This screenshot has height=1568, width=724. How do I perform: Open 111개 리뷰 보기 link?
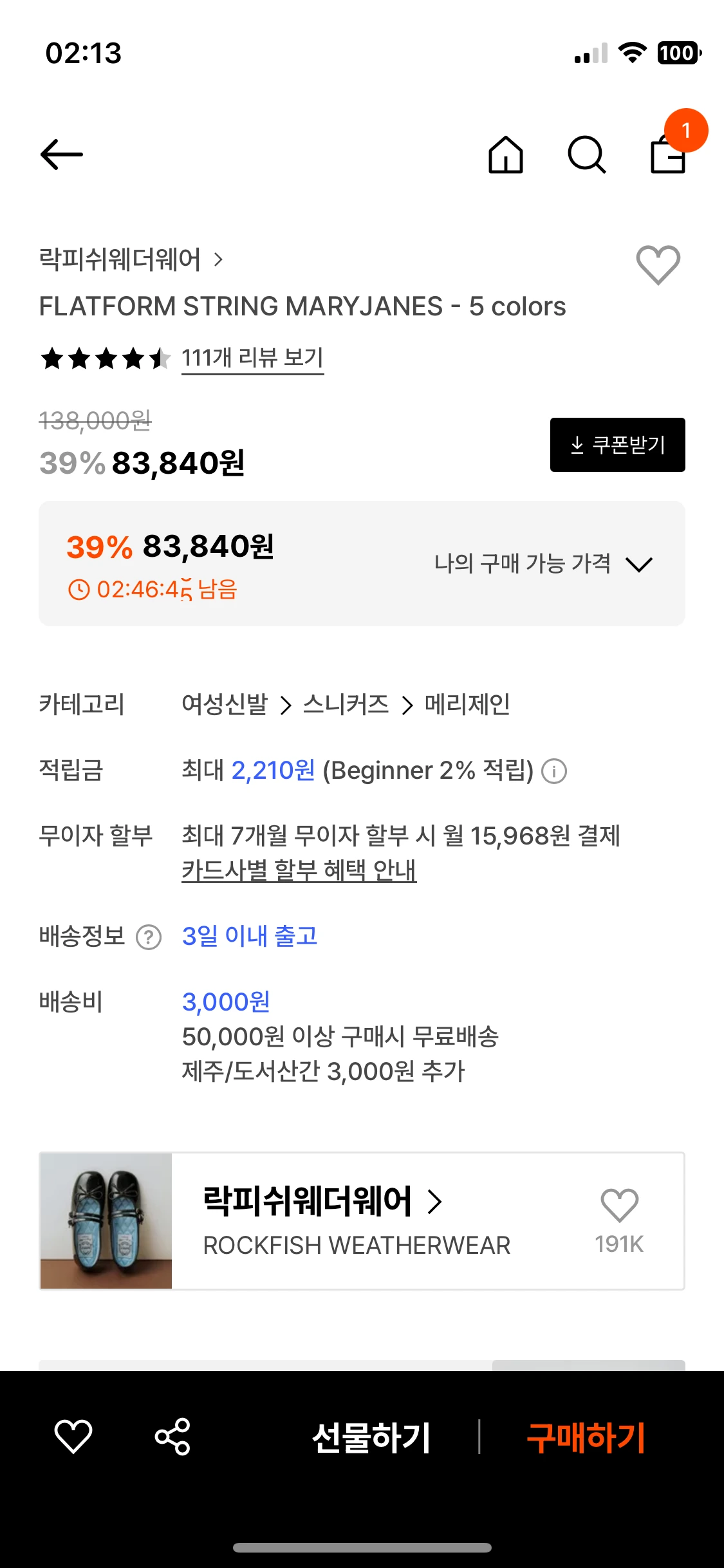tap(252, 358)
